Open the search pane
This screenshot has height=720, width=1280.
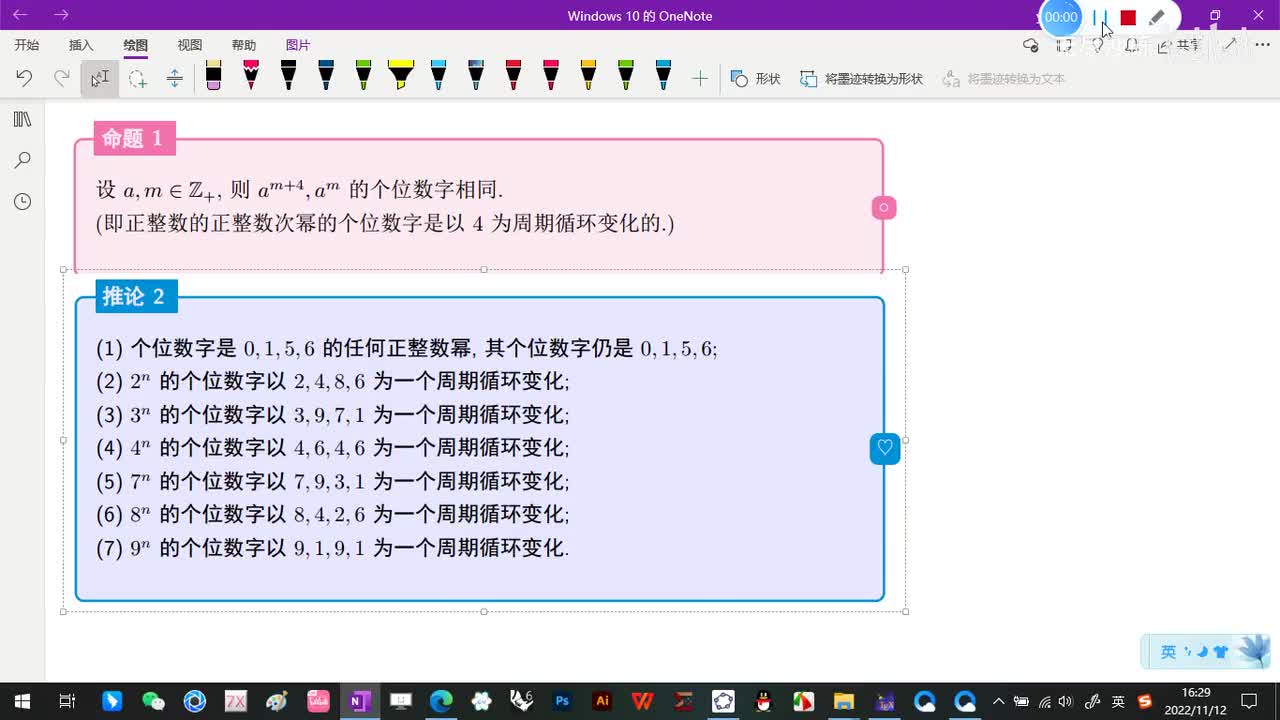pos(22,160)
